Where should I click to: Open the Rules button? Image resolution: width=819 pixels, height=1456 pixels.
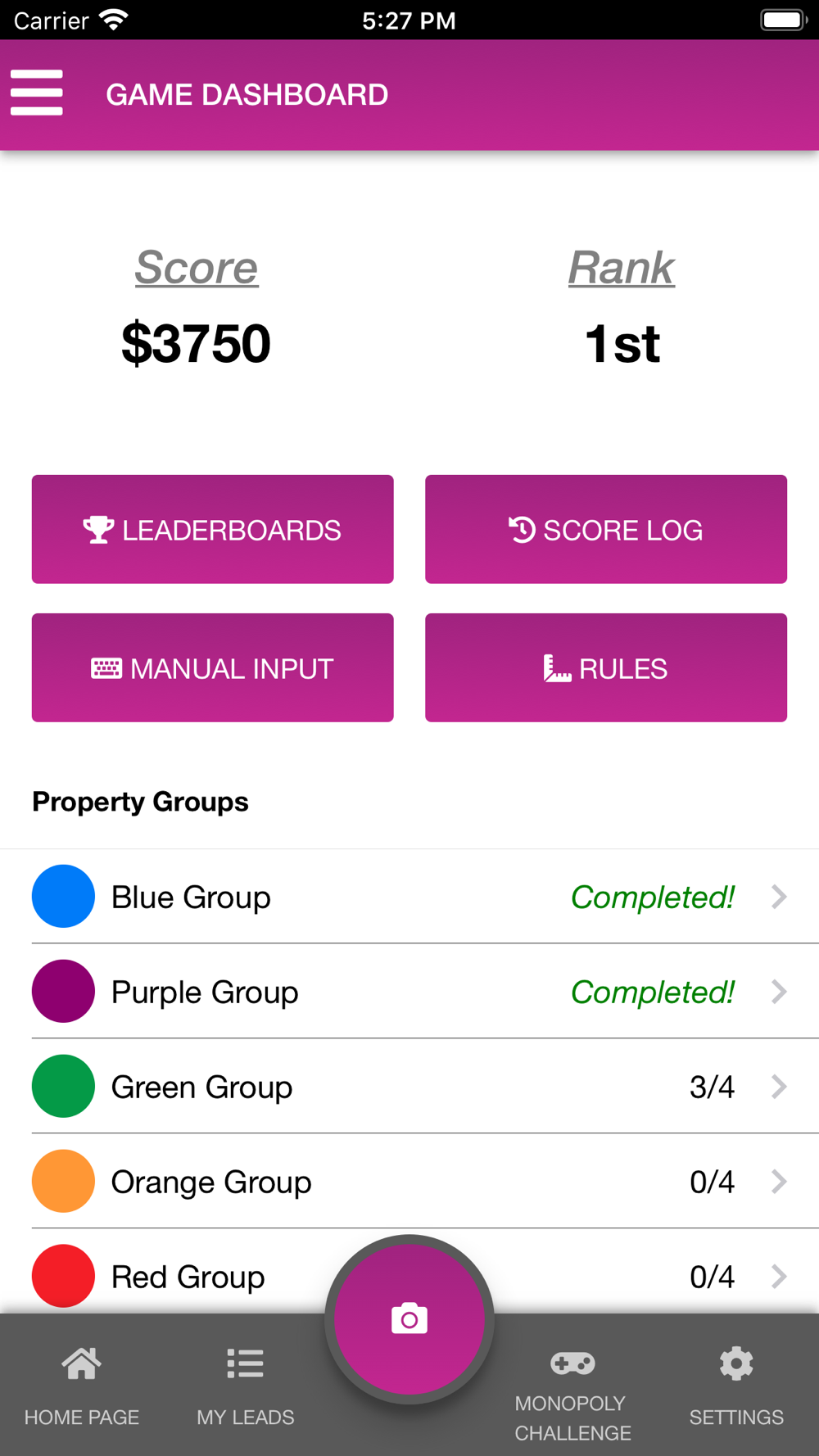(606, 667)
